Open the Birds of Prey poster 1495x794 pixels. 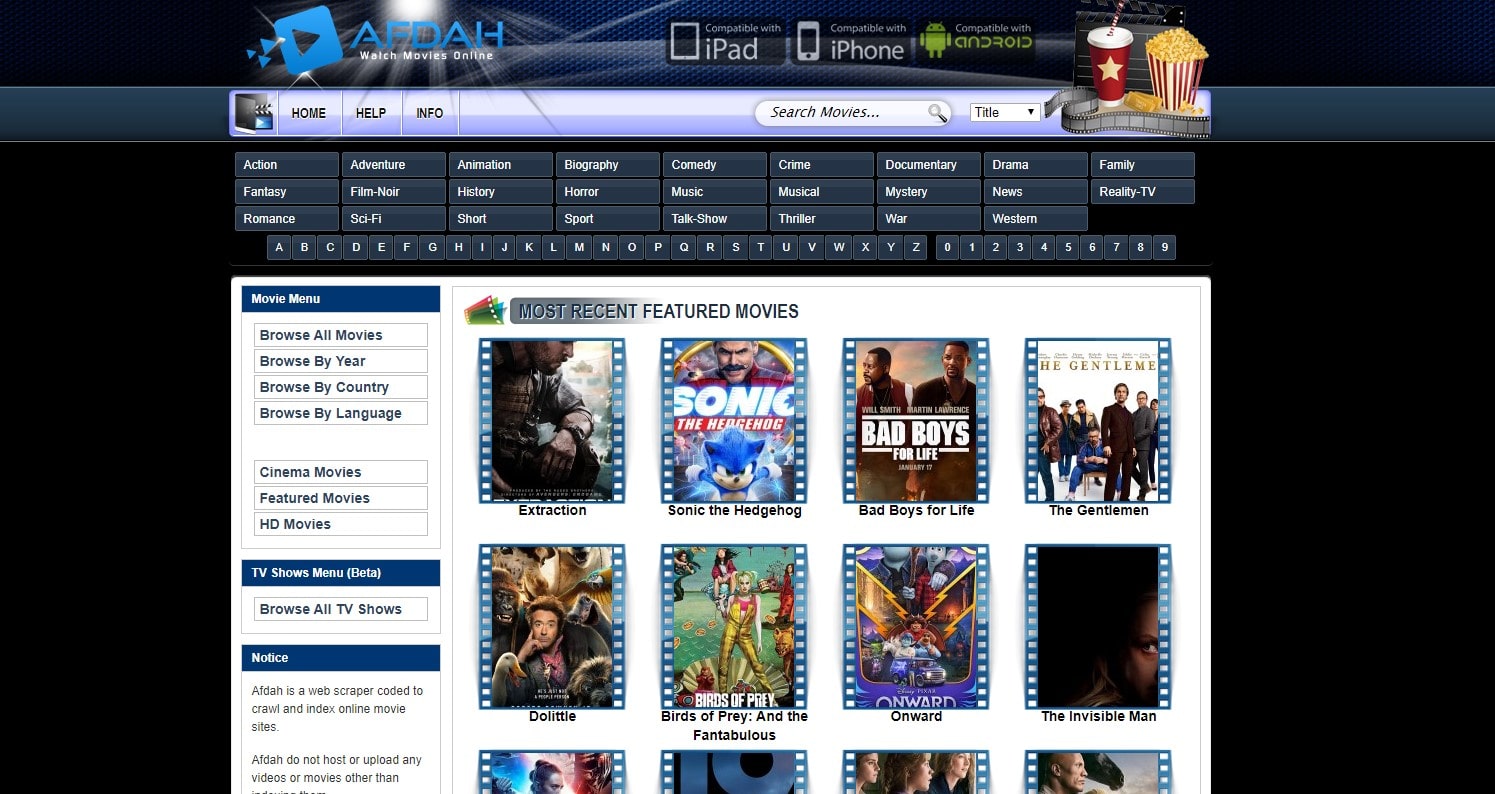click(734, 626)
